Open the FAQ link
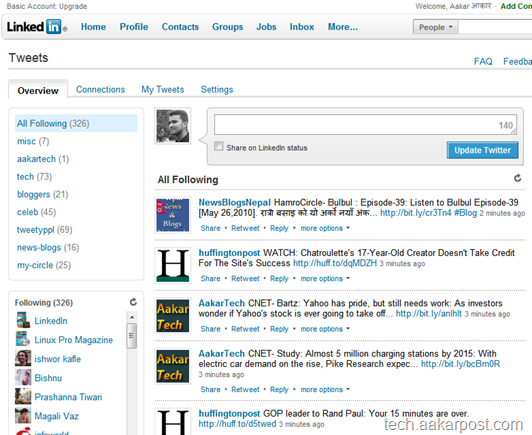 pyautogui.click(x=483, y=61)
